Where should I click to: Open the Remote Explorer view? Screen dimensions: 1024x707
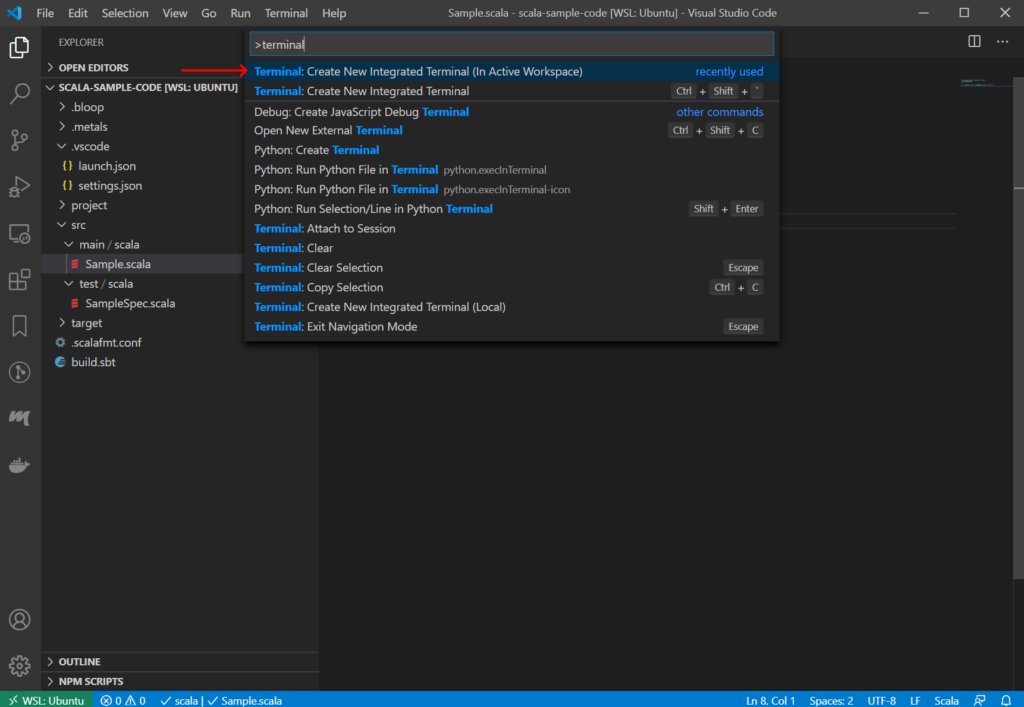click(20, 233)
